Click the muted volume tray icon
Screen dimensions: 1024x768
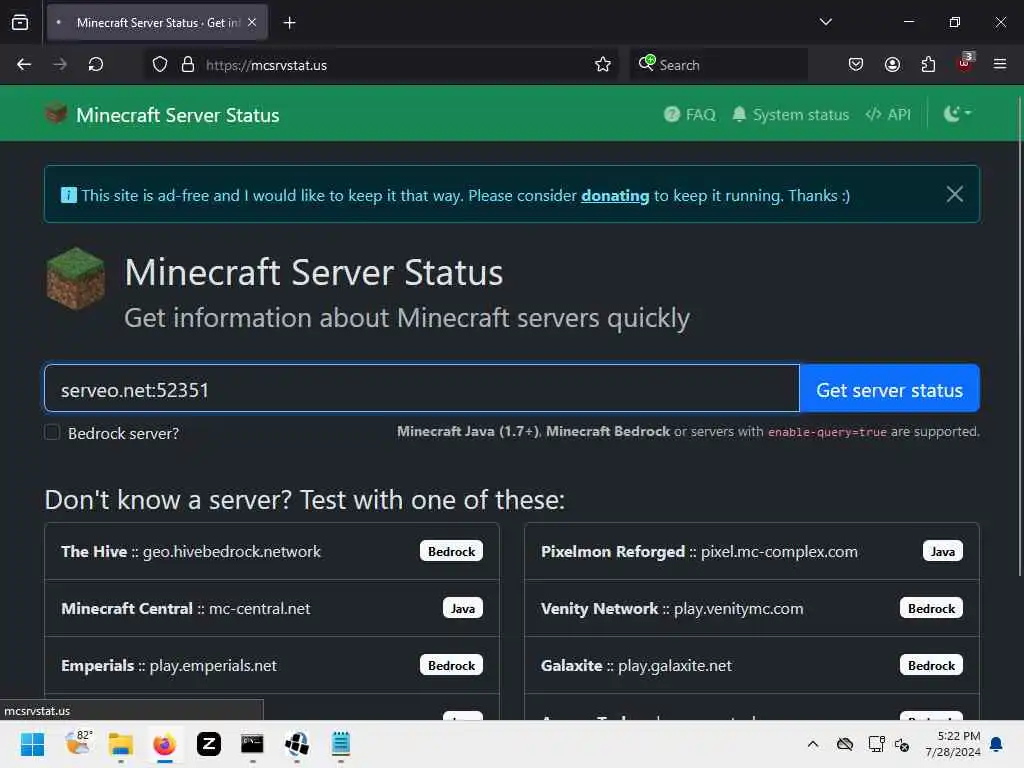(x=902, y=744)
